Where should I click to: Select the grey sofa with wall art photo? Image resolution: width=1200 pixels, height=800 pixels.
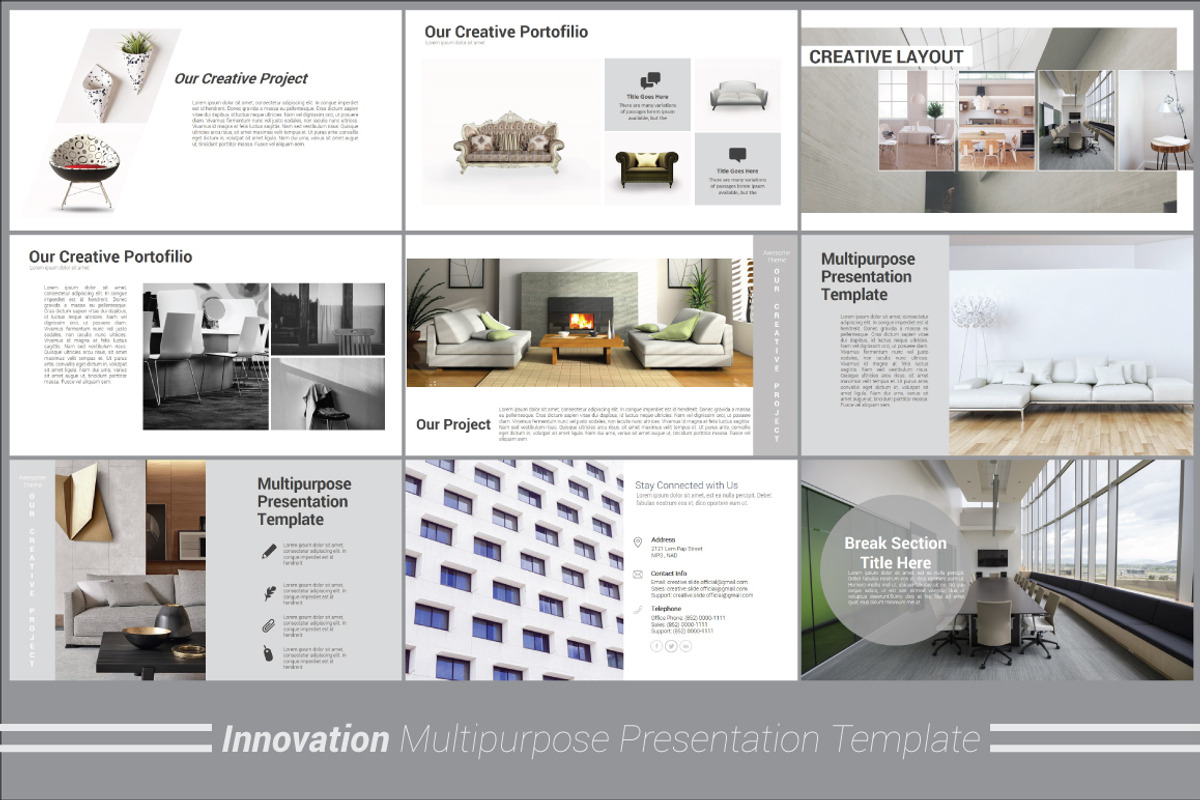(130, 570)
